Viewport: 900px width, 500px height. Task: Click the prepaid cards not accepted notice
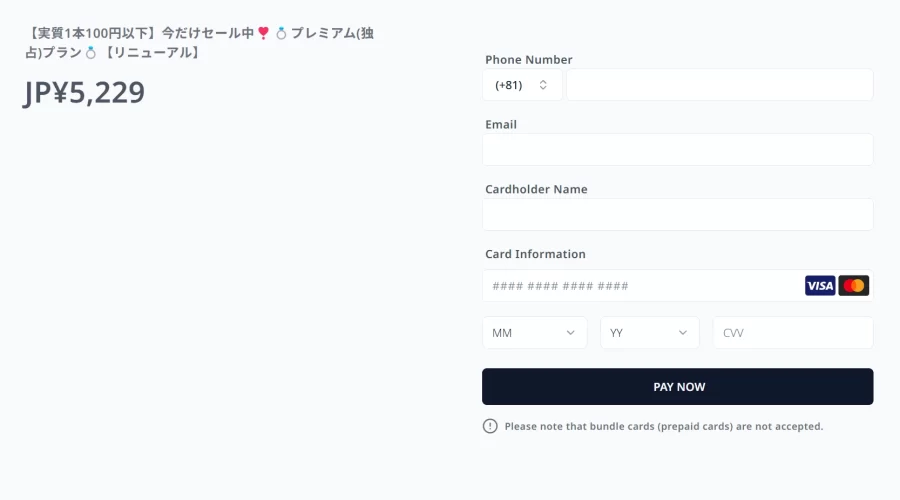(664, 427)
